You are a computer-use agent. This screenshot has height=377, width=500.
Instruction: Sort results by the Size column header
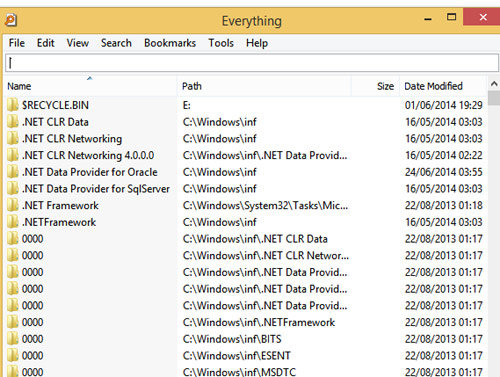point(375,86)
